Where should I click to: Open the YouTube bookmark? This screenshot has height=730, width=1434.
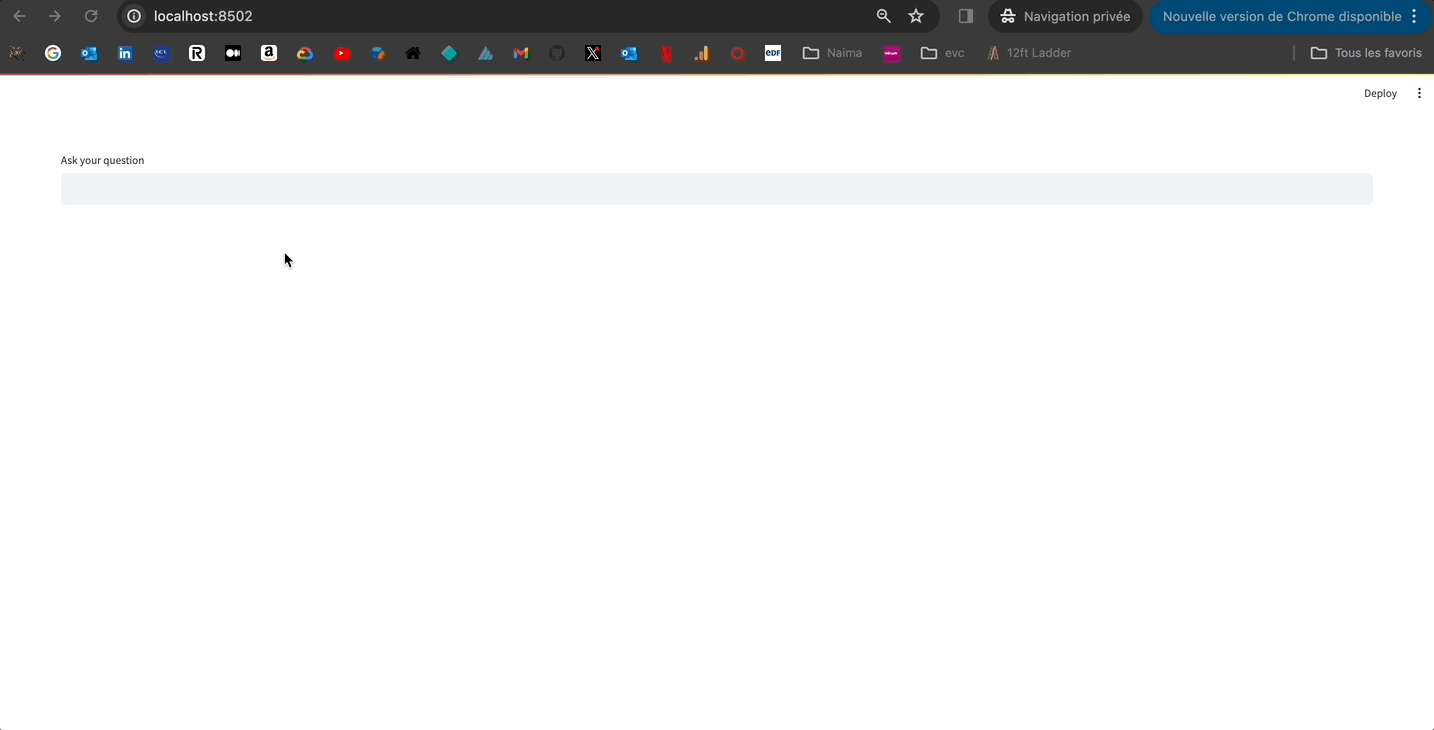click(342, 53)
